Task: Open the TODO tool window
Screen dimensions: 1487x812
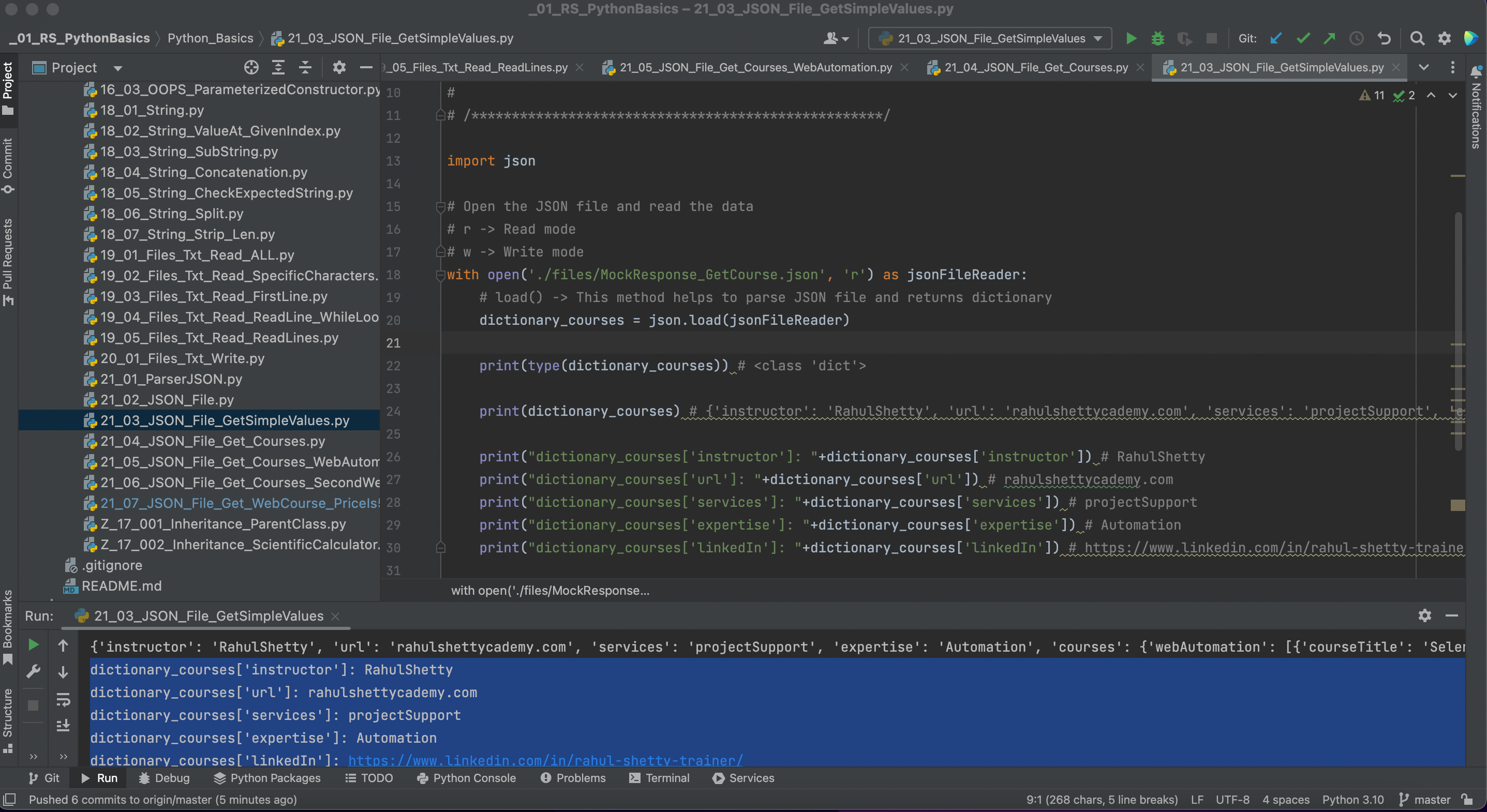Action: 369,777
